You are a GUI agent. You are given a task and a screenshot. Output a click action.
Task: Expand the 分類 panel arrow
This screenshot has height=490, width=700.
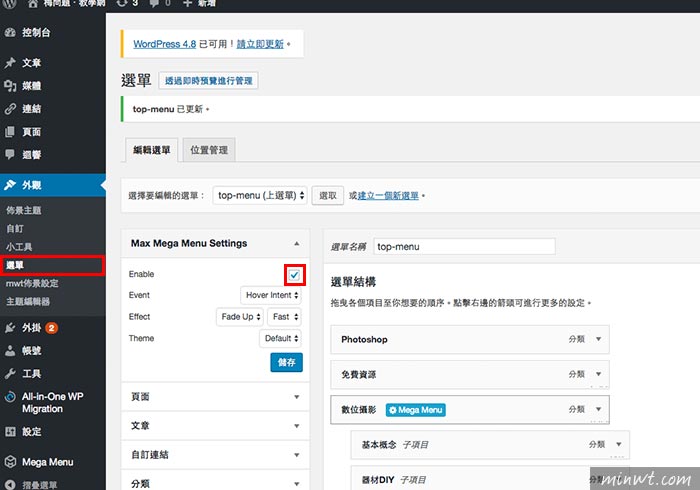(x=296, y=483)
